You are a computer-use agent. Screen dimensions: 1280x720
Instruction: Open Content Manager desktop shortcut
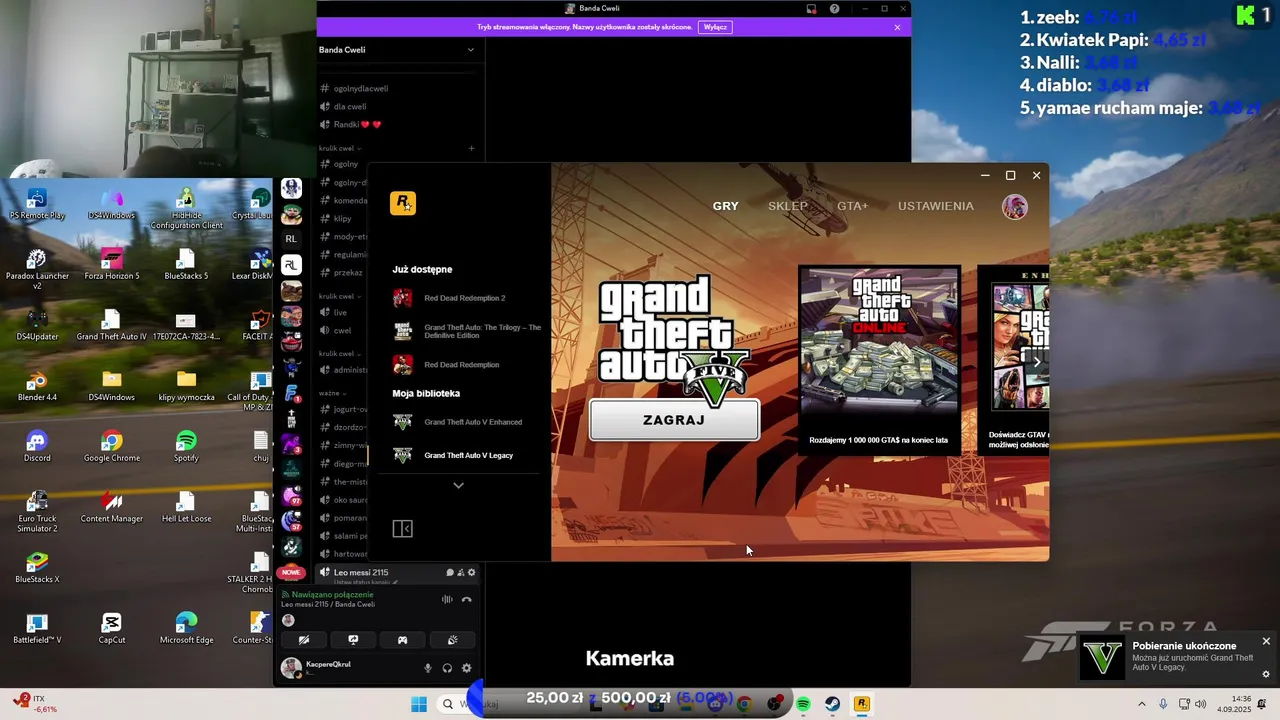pyautogui.click(x=112, y=507)
